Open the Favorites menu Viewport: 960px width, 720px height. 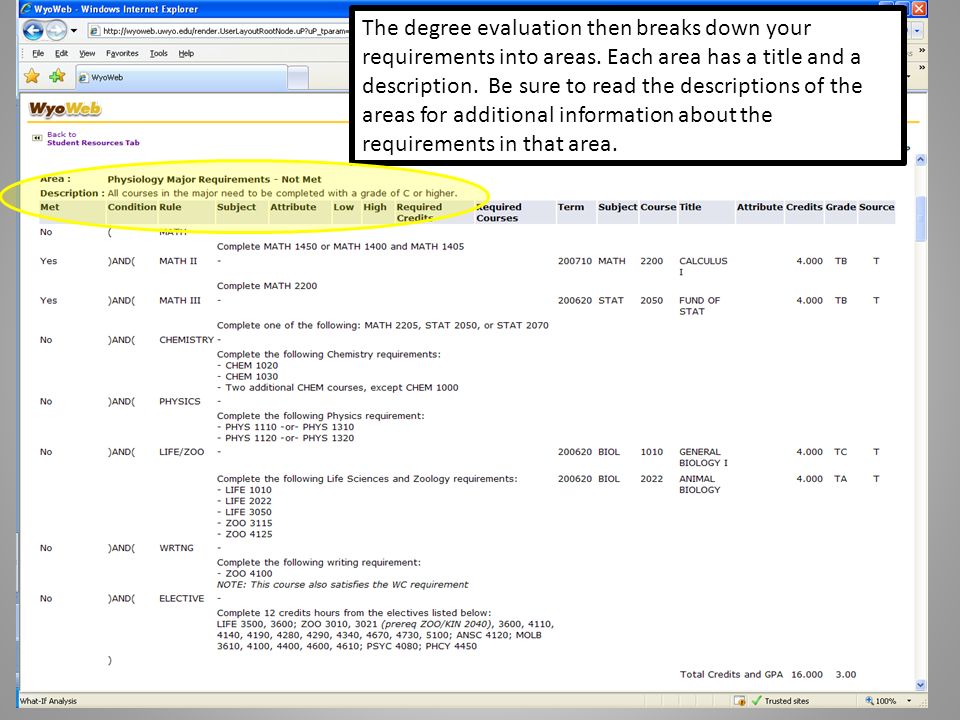(122, 53)
